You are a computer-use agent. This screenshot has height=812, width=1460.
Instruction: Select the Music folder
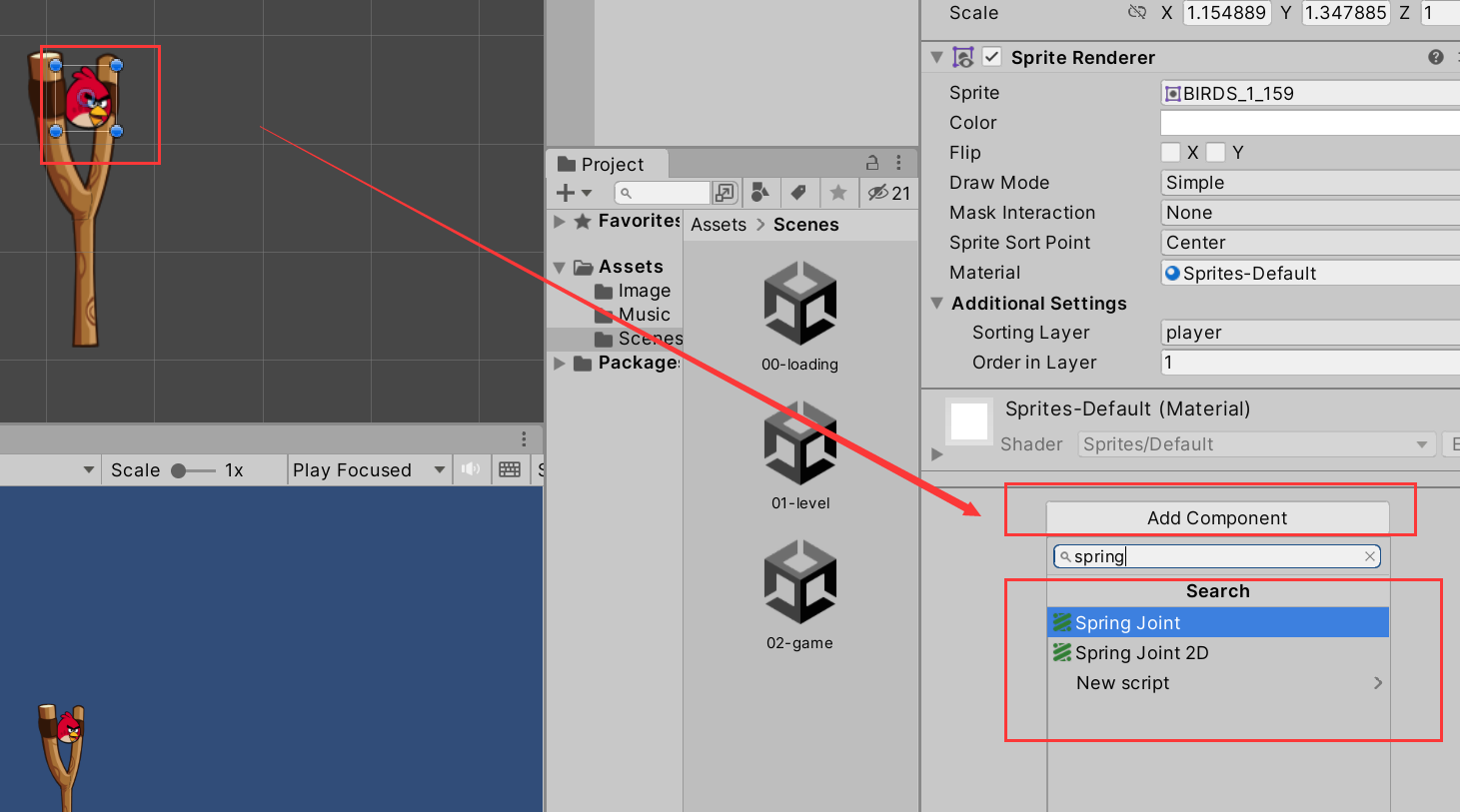[633, 315]
